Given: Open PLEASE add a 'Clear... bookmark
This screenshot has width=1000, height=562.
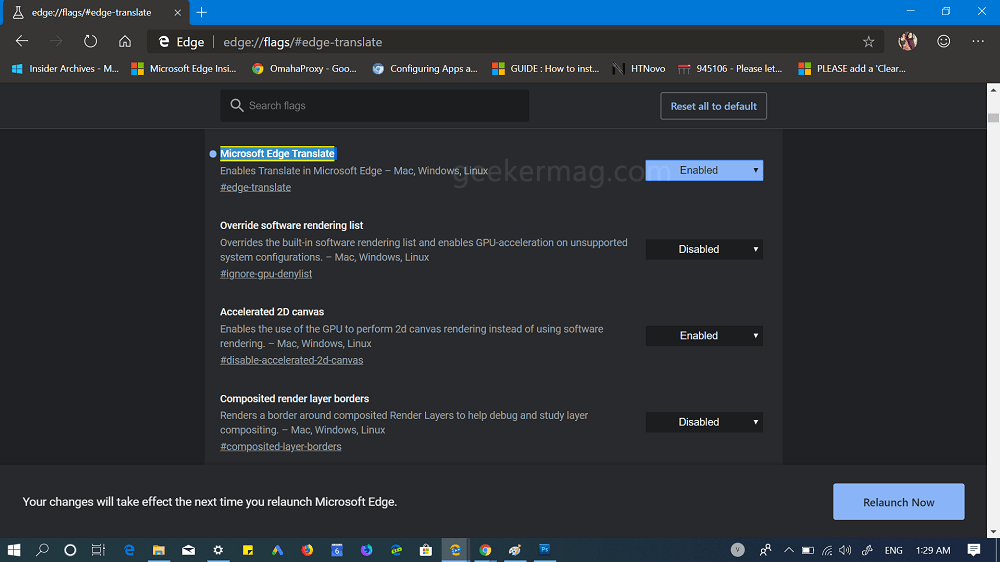Looking at the screenshot, I should 852,68.
